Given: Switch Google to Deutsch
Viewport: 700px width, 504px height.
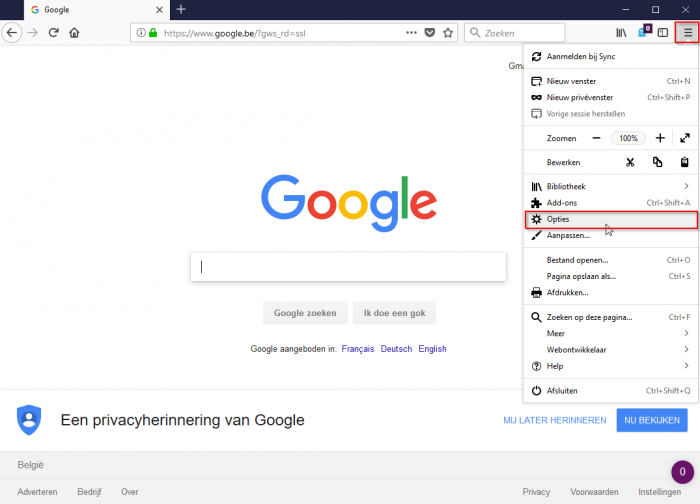Looking at the screenshot, I should click(x=396, y=349).
